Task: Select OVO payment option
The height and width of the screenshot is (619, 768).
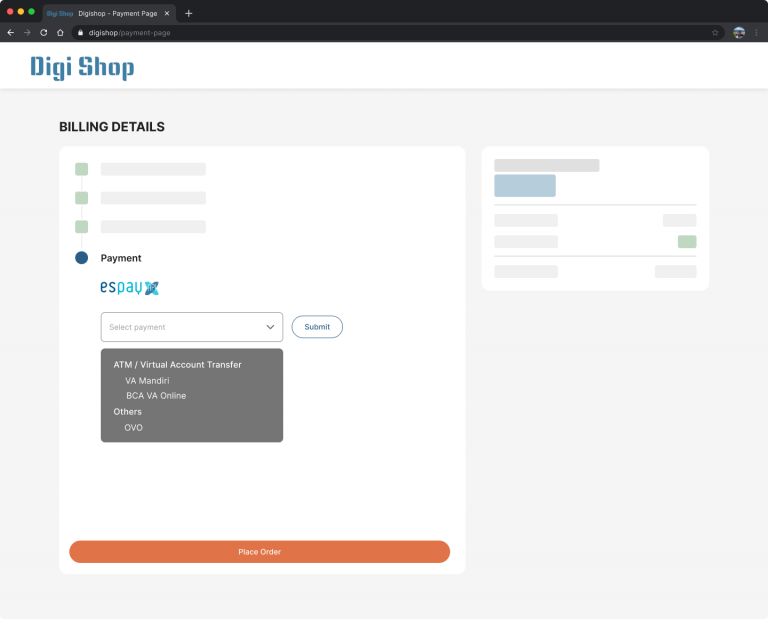Action: click(x=133, y=428)
